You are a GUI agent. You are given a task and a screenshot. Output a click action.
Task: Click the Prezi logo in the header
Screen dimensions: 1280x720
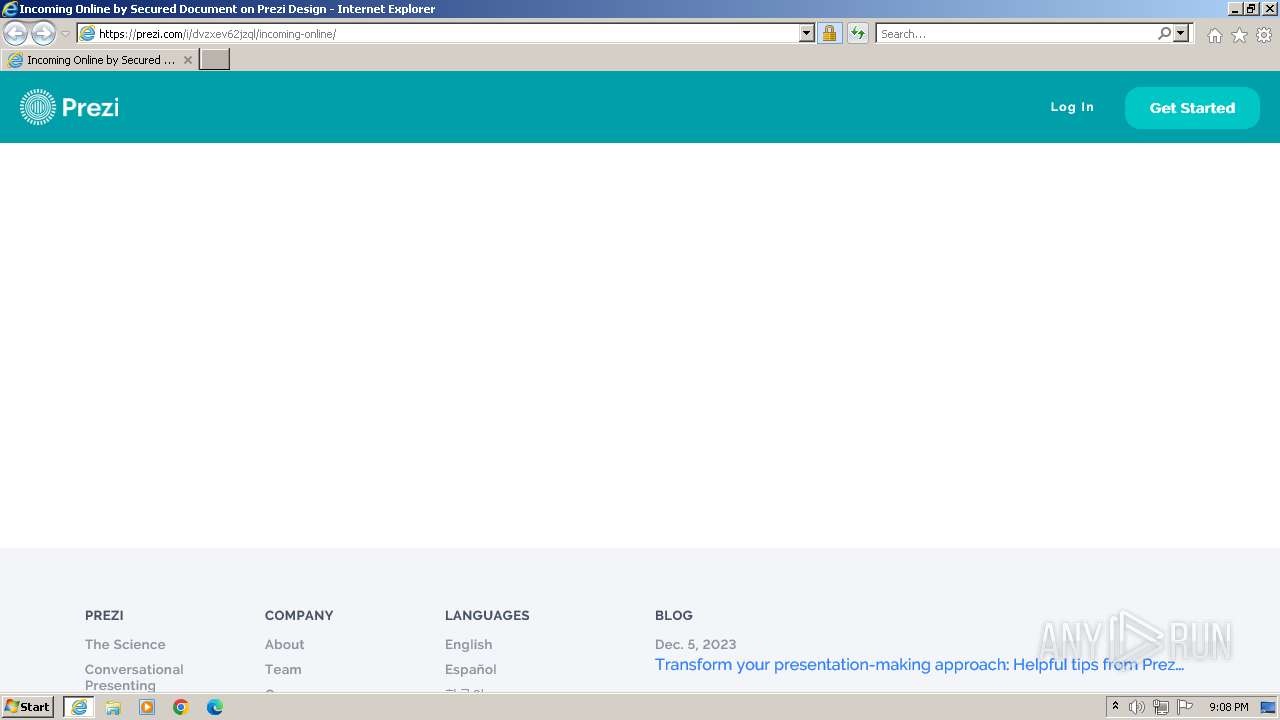(69, 107)
